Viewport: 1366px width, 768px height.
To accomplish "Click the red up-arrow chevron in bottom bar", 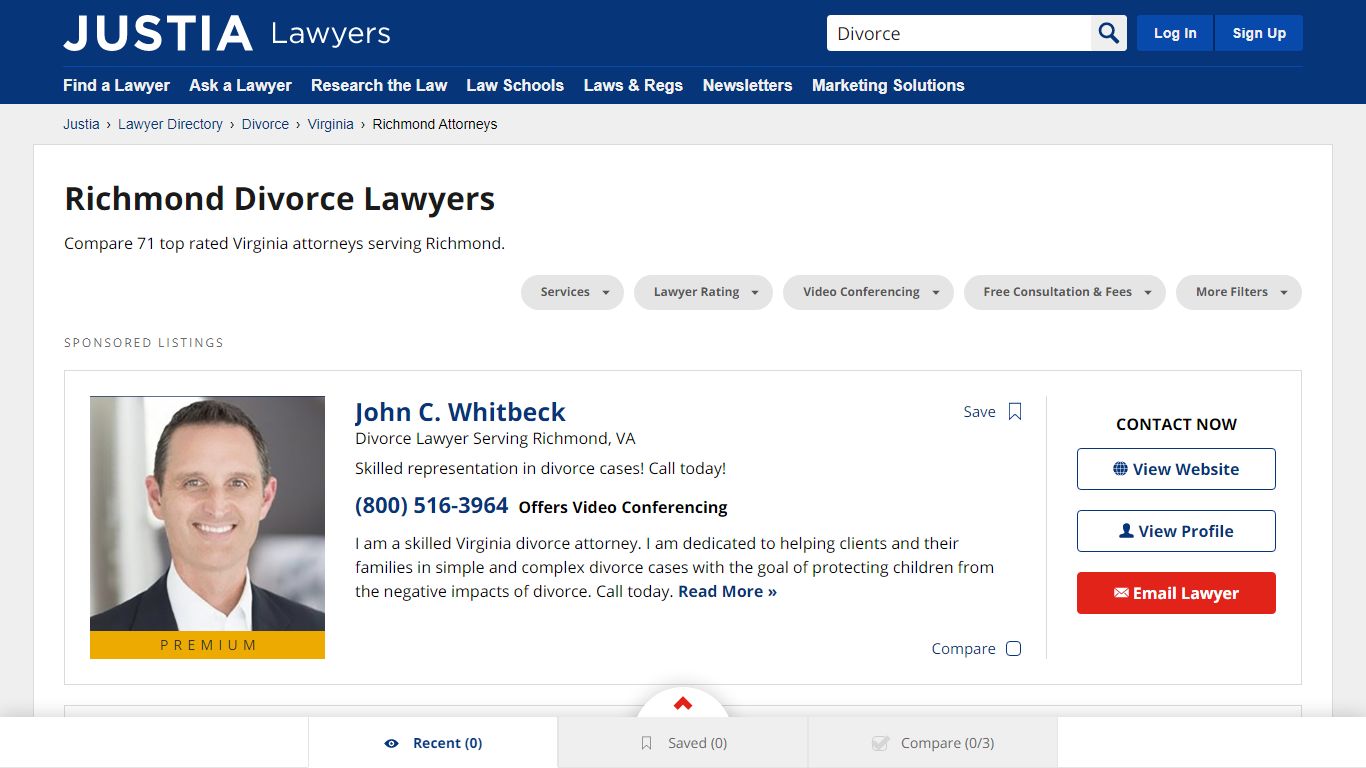I will [x=683, y=704].
